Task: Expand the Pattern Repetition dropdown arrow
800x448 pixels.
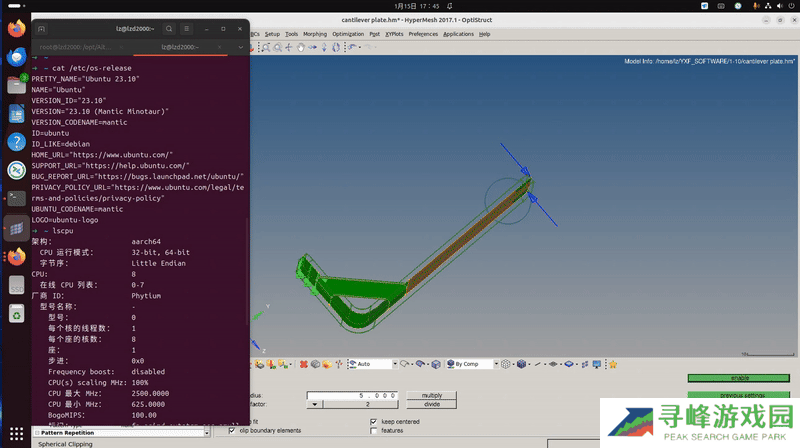Action: pos(206,433)
